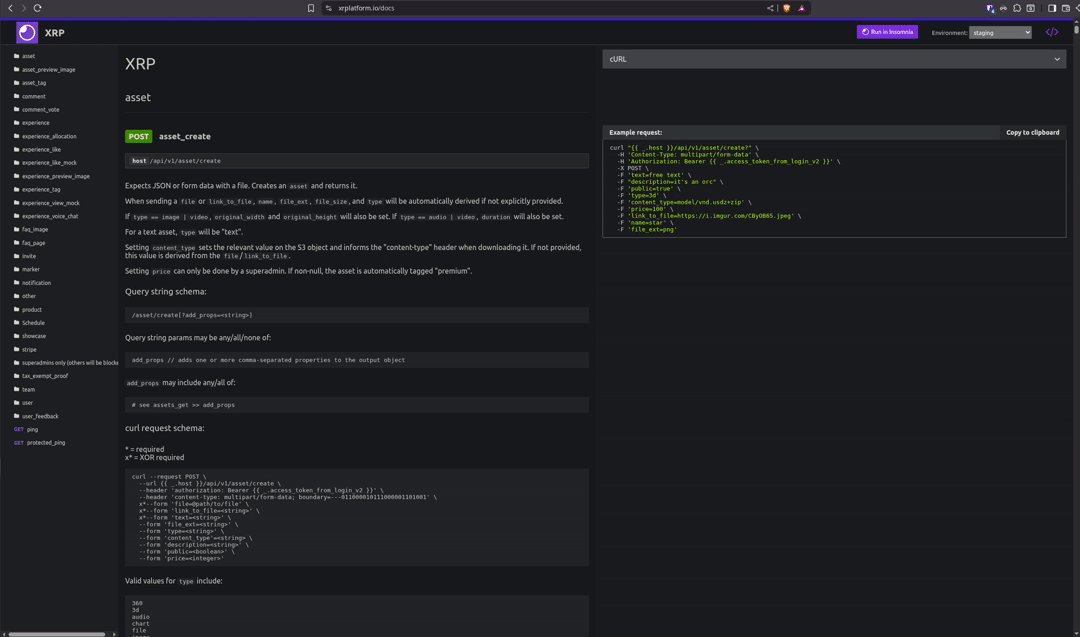Click the share icon in the address bar
Viewport: 1080px width, 637px height.
tap(770, 8)
